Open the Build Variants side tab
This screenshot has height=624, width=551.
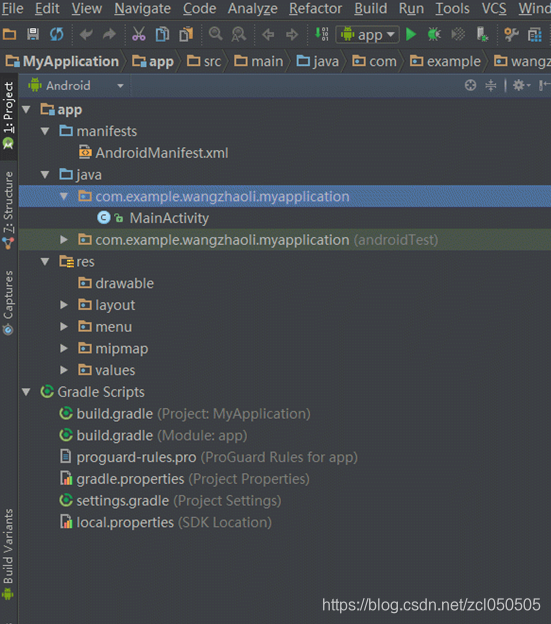coord(8,554)
